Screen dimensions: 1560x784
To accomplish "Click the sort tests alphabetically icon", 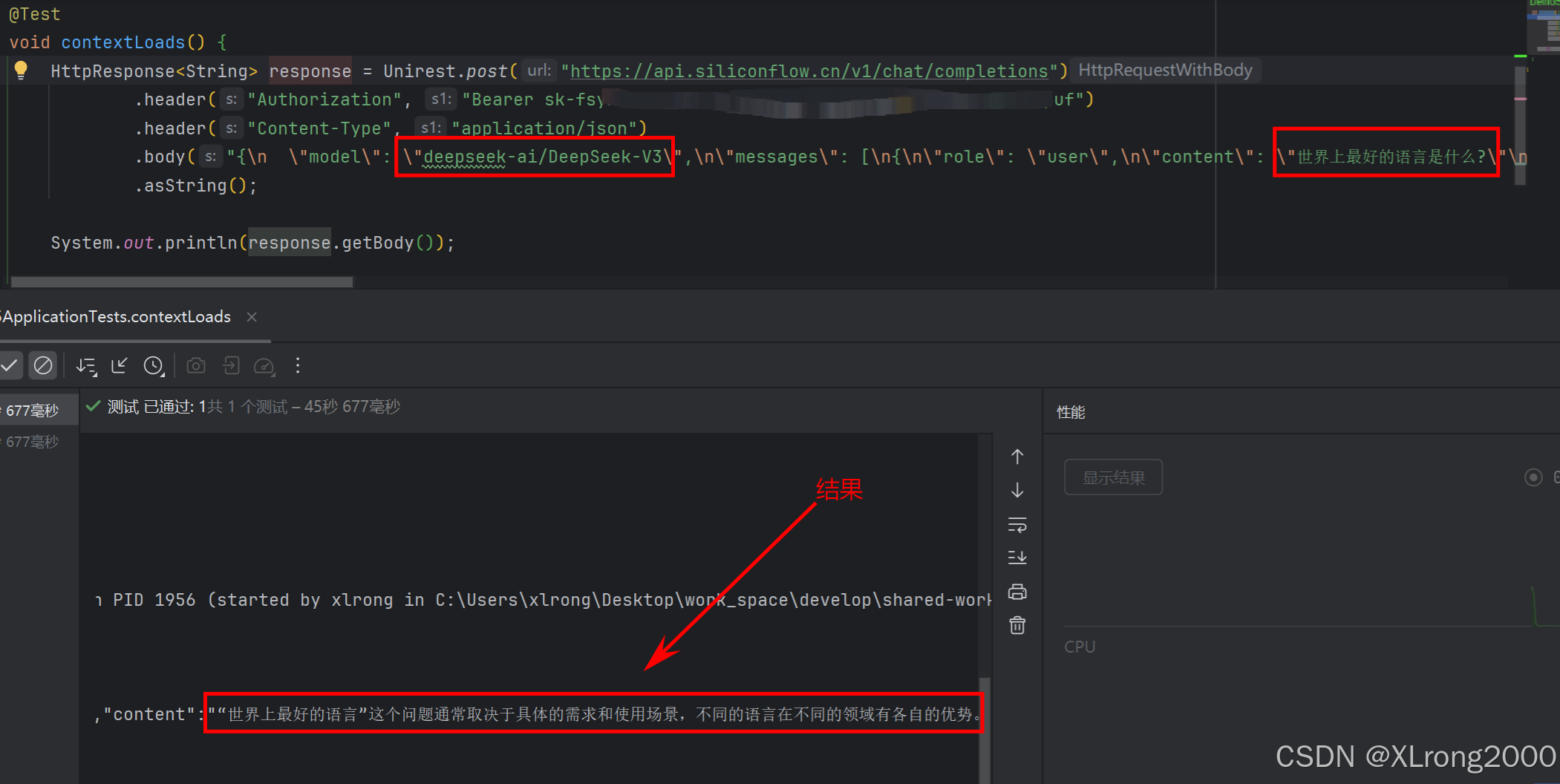I will tap(86, 365).
